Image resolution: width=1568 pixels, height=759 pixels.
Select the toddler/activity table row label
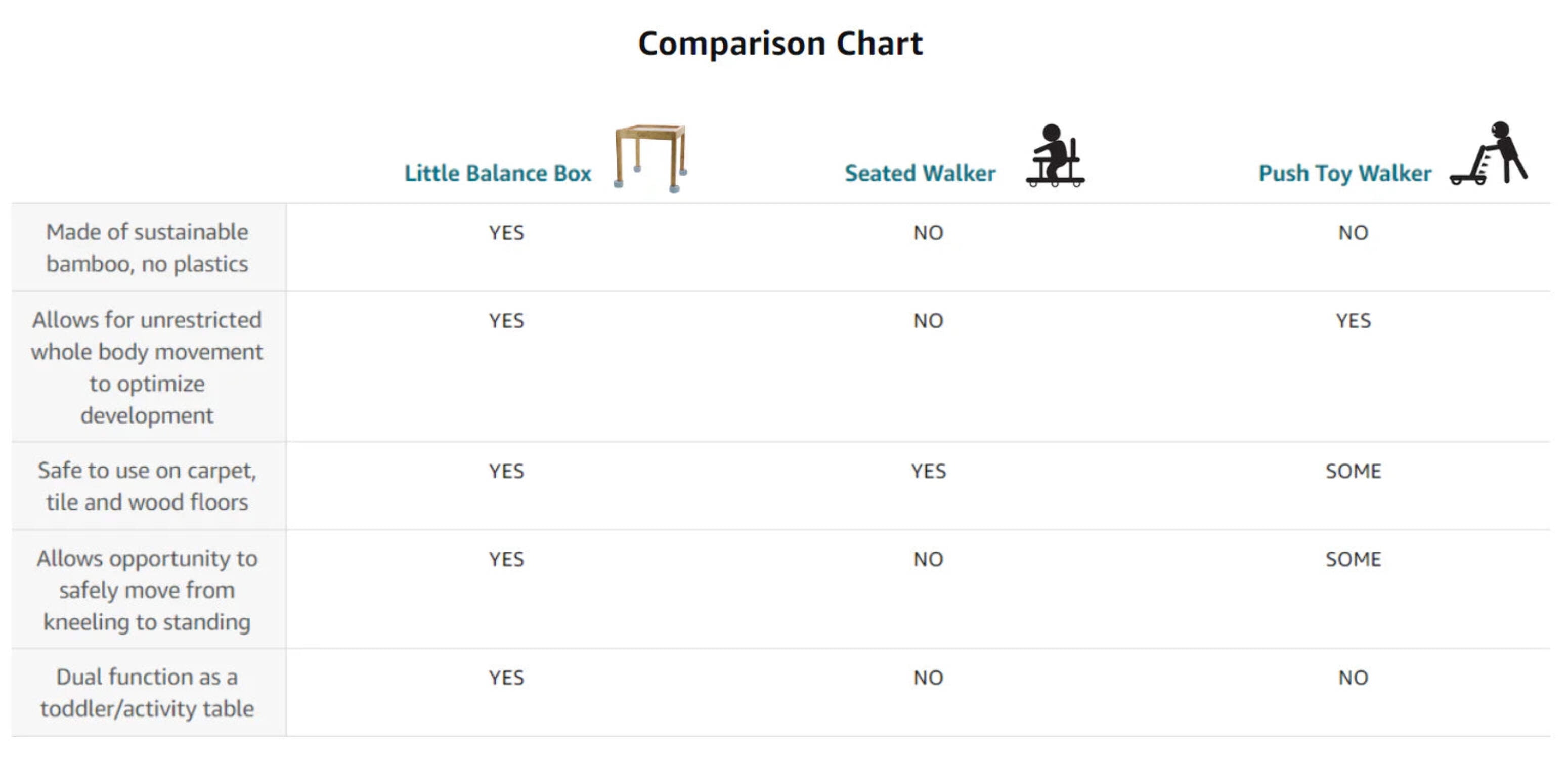pos(147,693)
